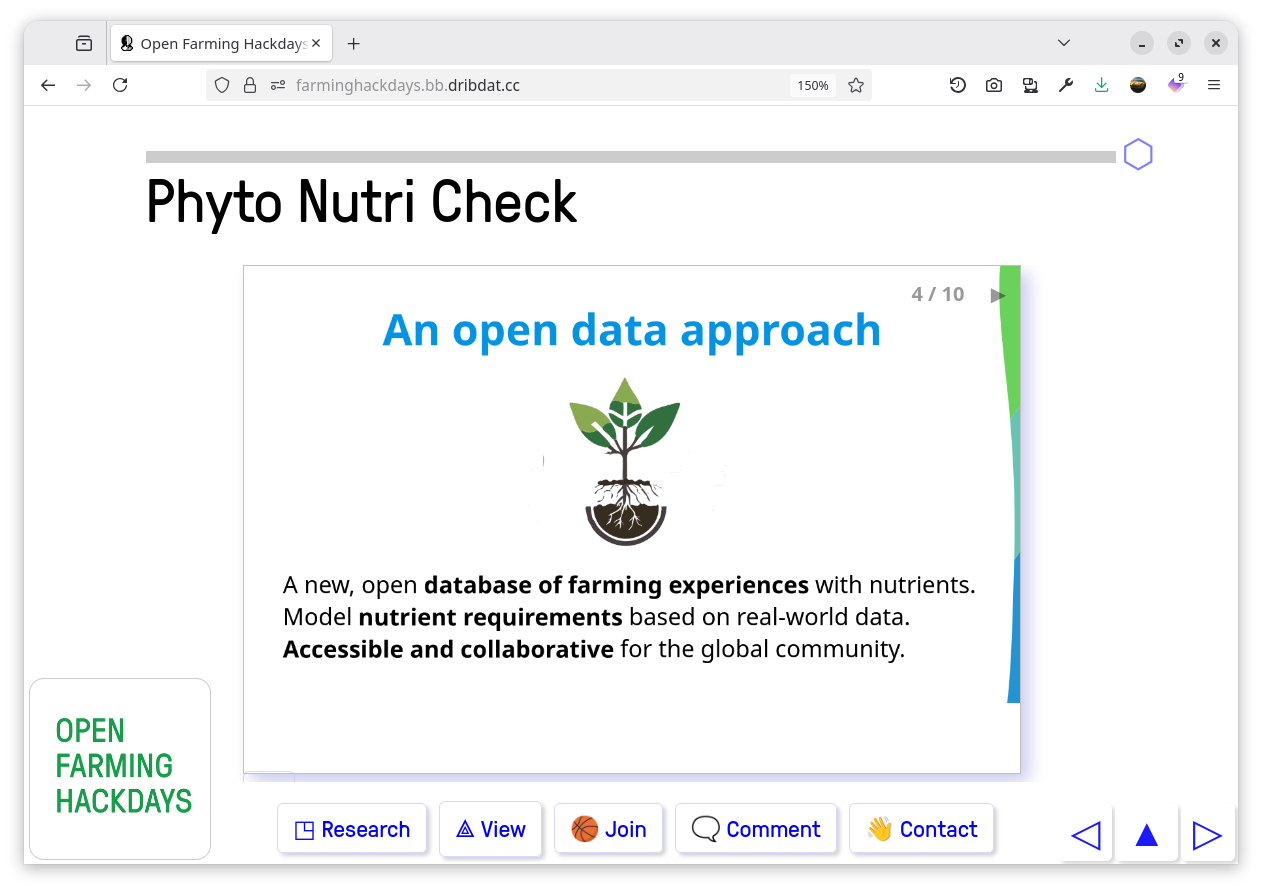Click the hexagon logo beside the progress bar

(x=1138, y=155)
